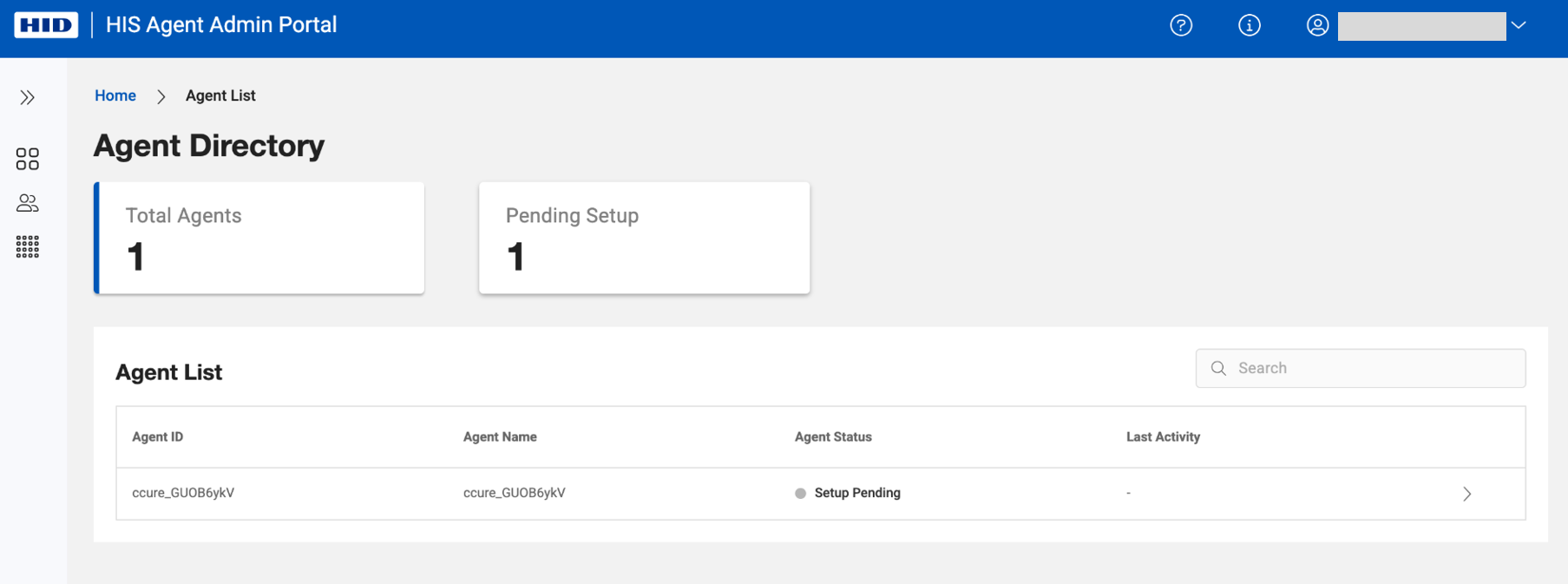The image size is (1568, 584).
Task: Click the Last Activity column header
Action: [x=1163, y=436]
